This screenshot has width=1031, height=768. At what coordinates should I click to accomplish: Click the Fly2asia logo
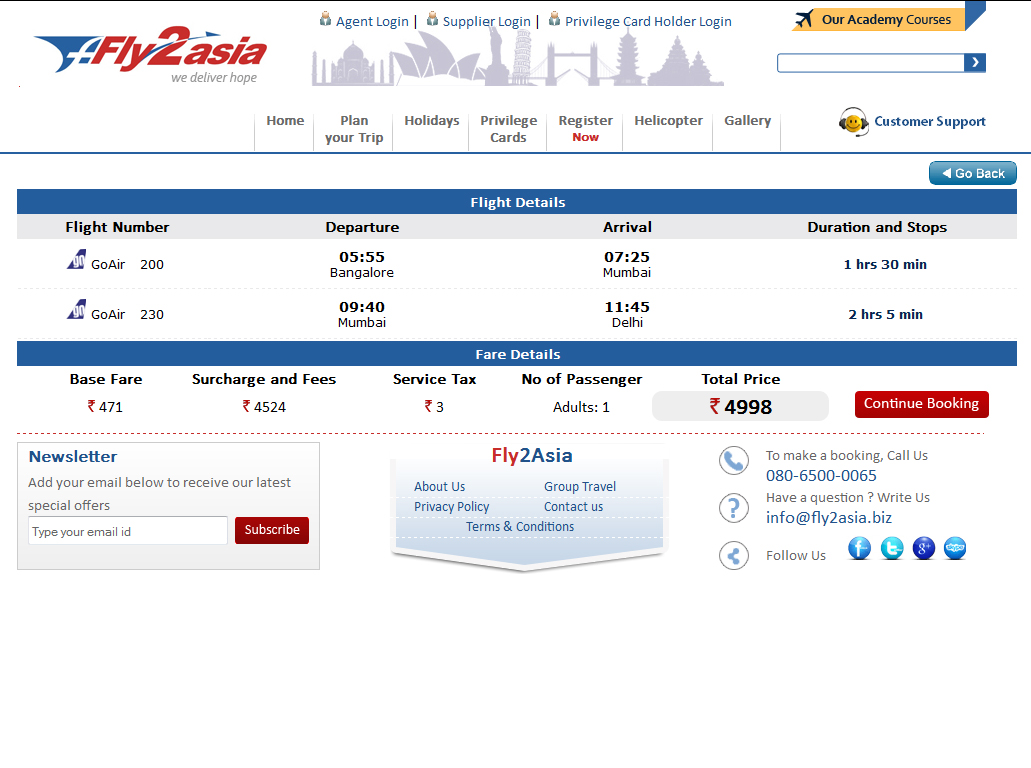tap(151, 55)
